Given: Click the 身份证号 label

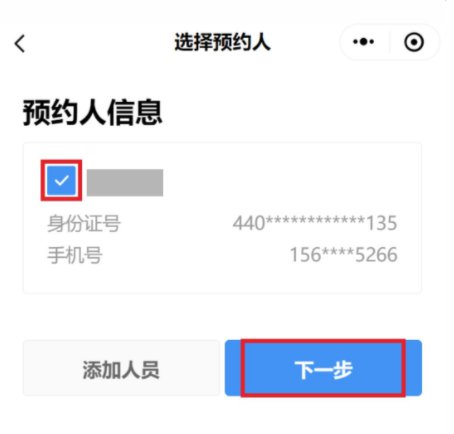Looking at the screenshot, I should (x=84, y=223).
